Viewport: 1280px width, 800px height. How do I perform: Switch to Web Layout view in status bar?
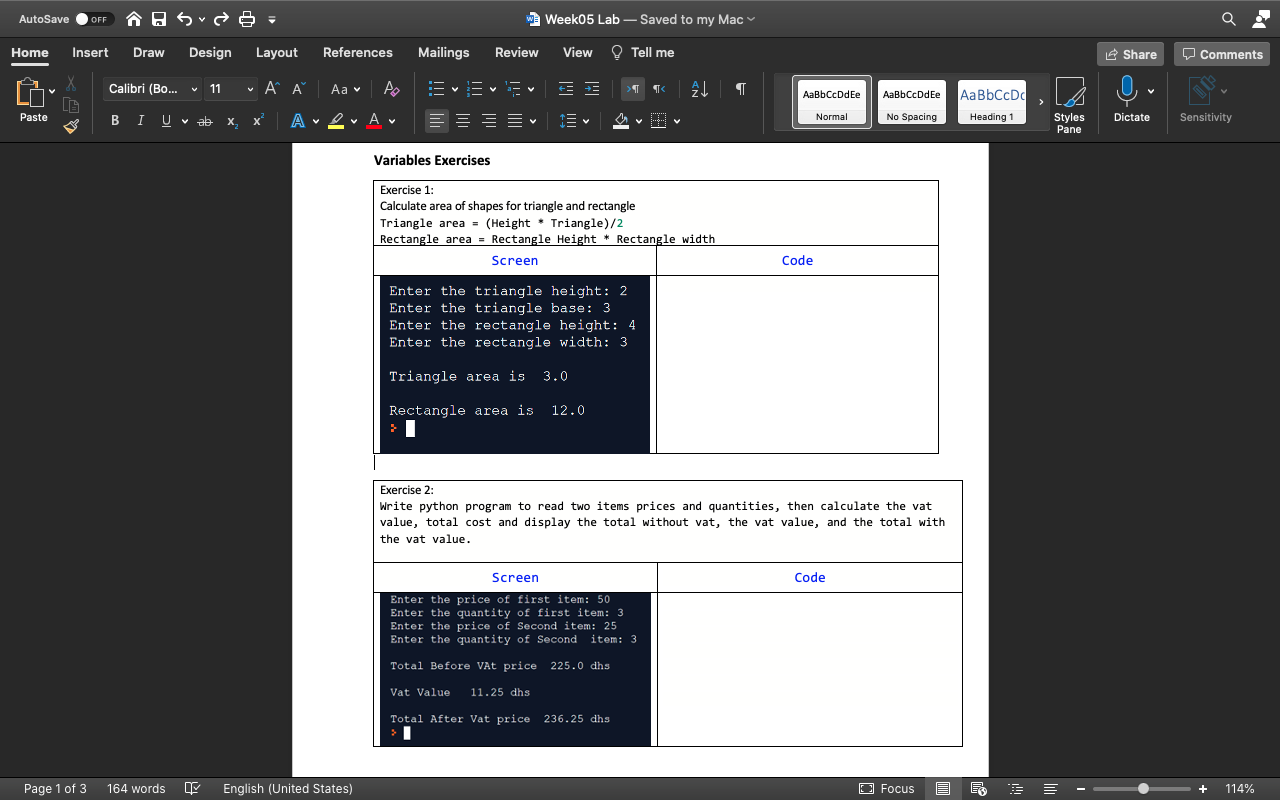(979, 788)
